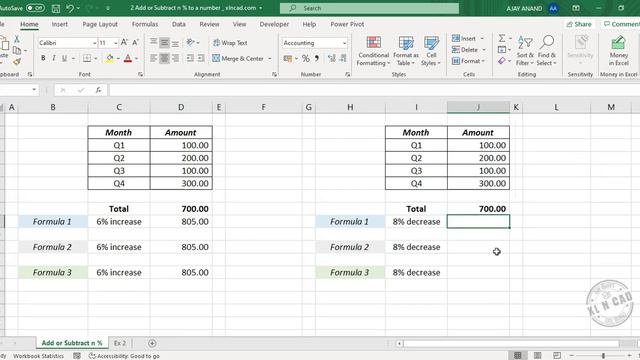
Task: Open Format as Table gallery
Action: (406, 51)
